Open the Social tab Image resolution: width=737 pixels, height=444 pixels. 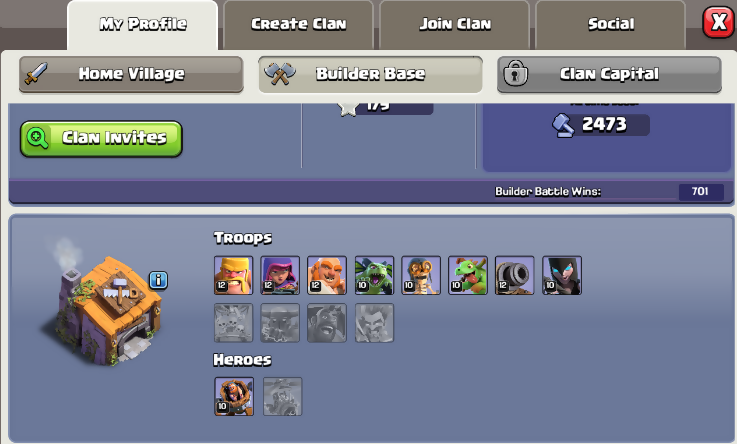[611, 24]
